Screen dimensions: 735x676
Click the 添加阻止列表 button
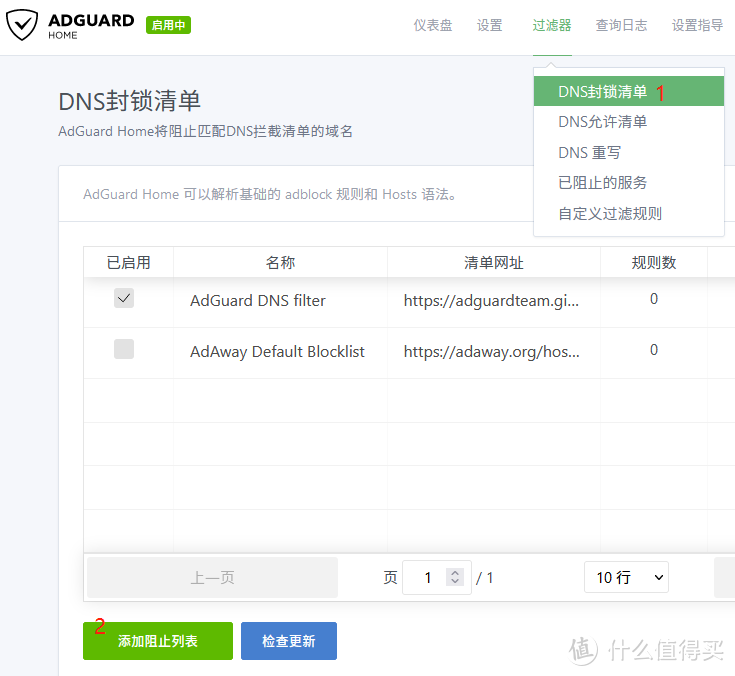(158, 641)
